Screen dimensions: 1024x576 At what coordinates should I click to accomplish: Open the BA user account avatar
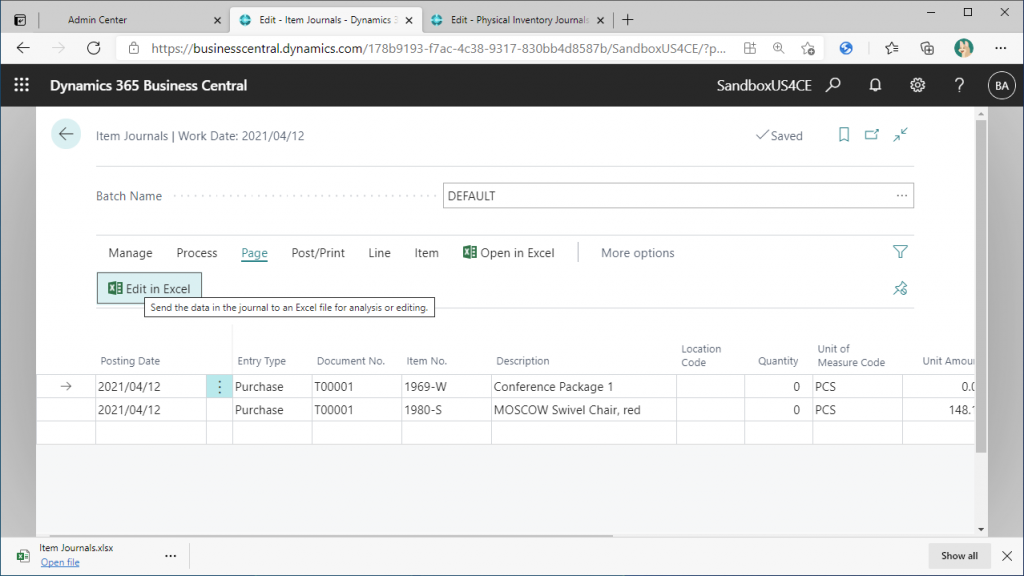pyautogui.click(x=1002, y=86)
